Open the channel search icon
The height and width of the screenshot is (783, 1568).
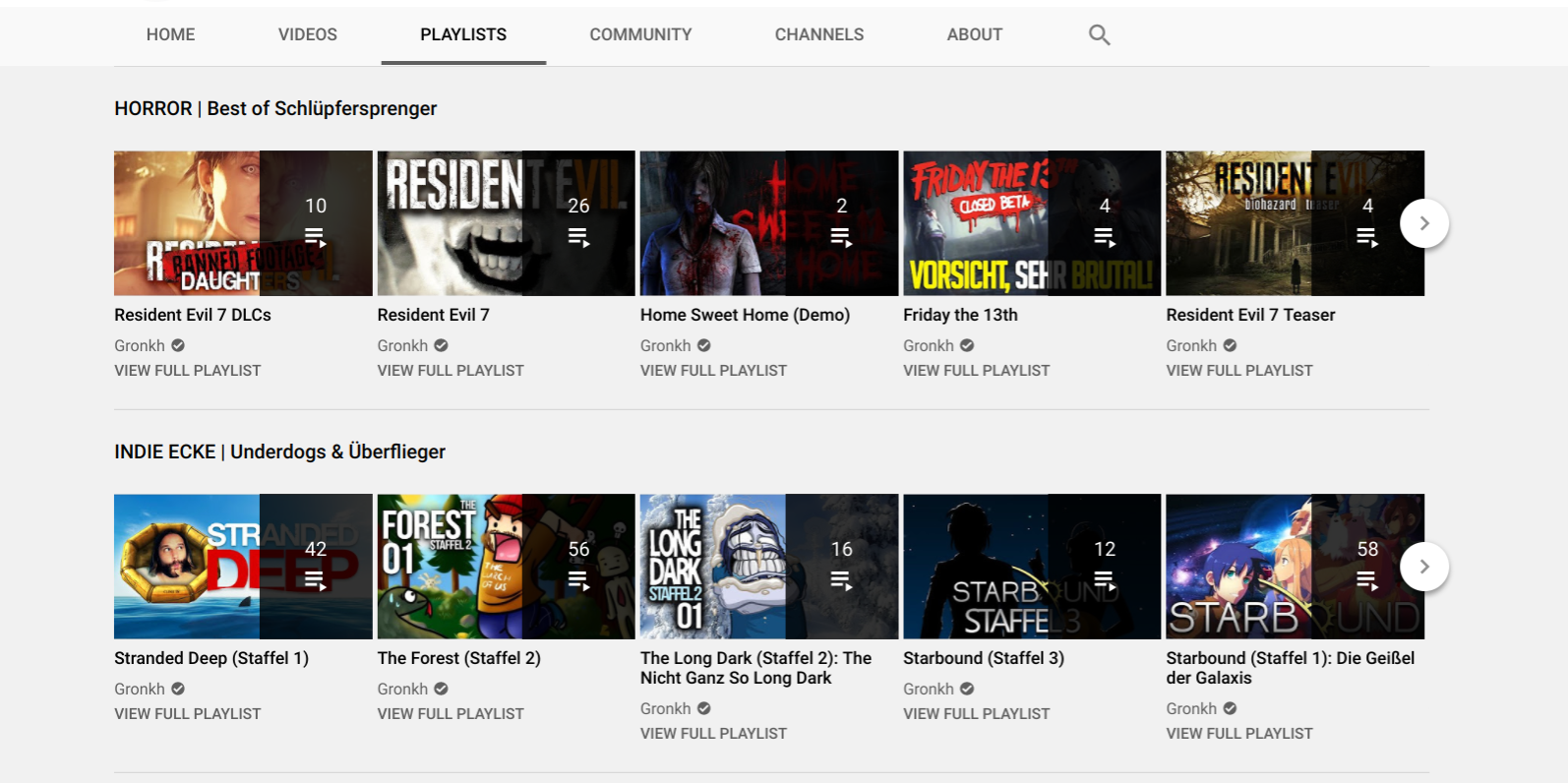pyautogui.click(x=1099, y=35)
